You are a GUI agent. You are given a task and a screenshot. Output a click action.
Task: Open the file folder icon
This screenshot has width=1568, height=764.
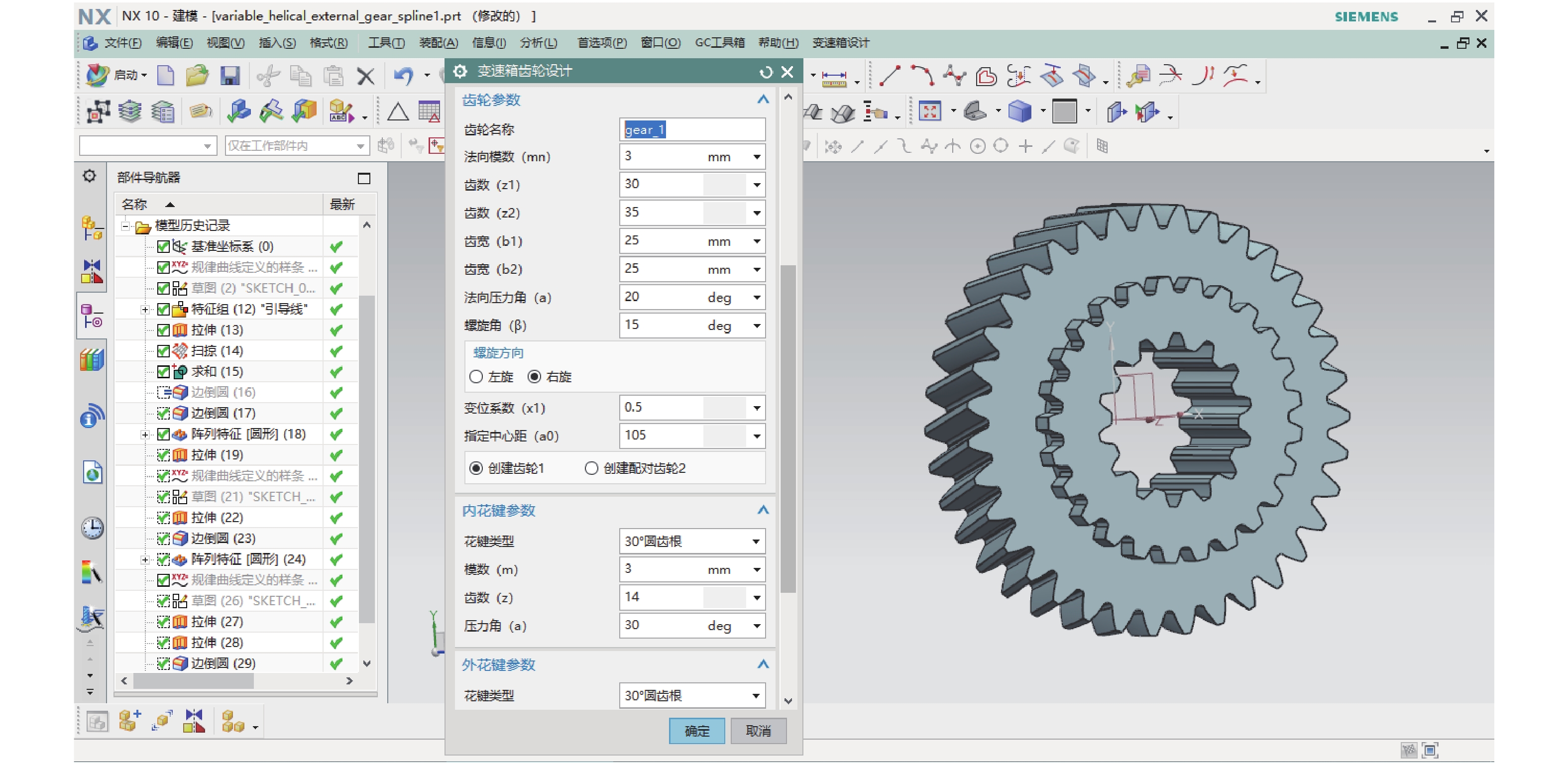197,76
